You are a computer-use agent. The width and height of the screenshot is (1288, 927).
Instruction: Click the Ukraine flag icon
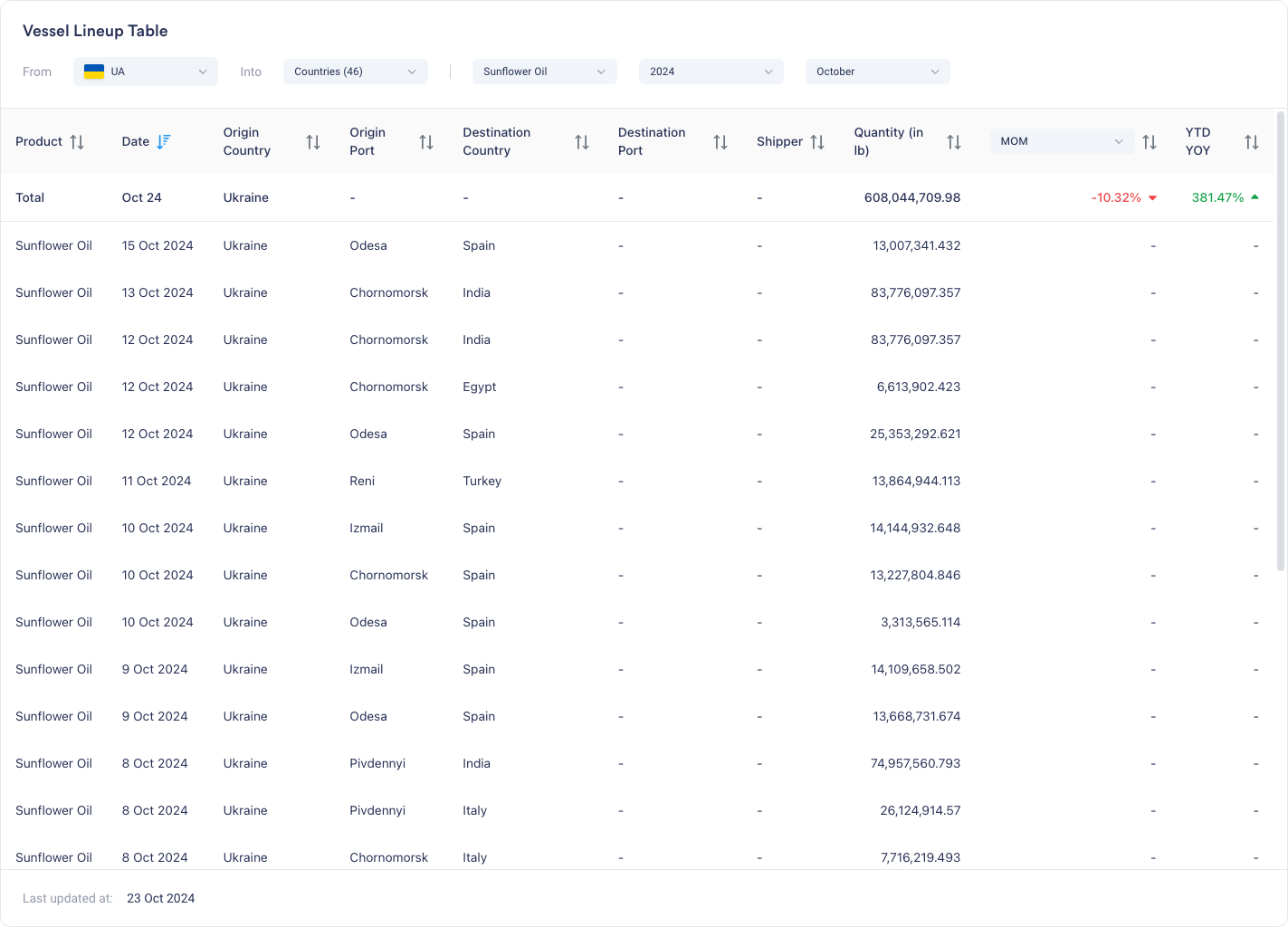[x=94, y=72]
